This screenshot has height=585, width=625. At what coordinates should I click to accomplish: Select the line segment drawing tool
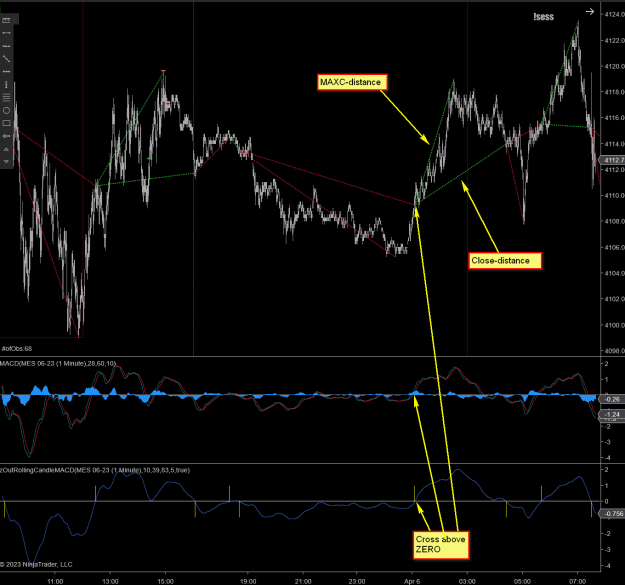point(6,33)
